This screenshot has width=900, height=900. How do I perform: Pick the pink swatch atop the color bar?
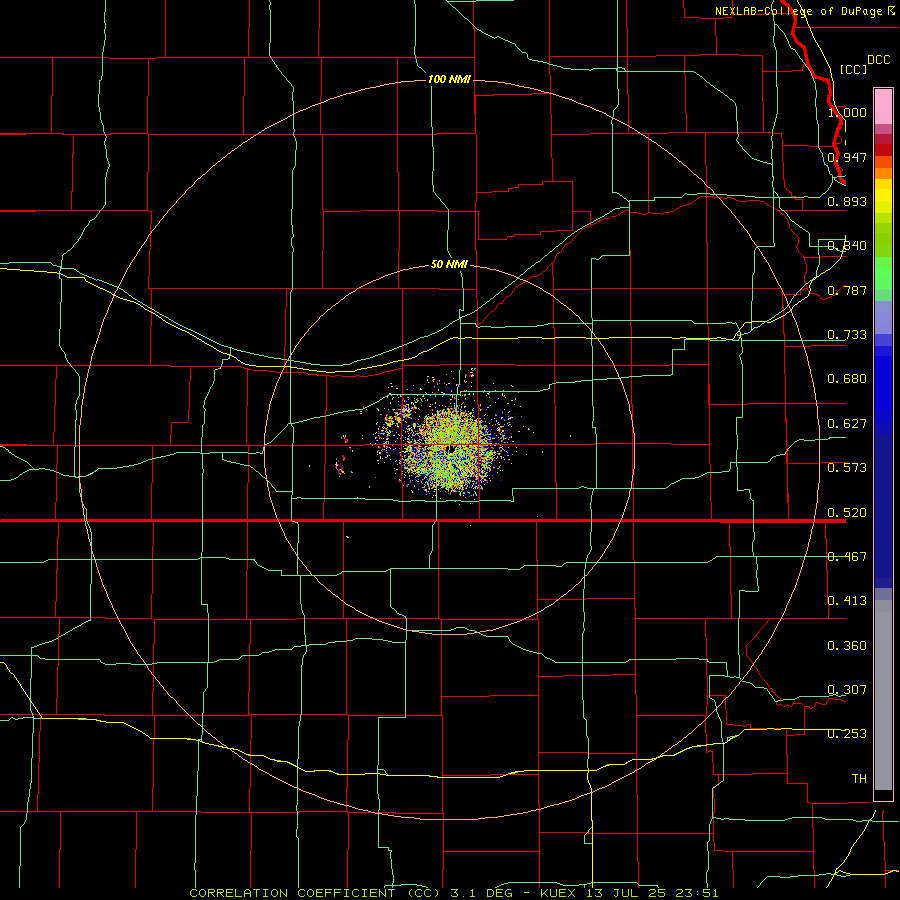tap(883, 107)
